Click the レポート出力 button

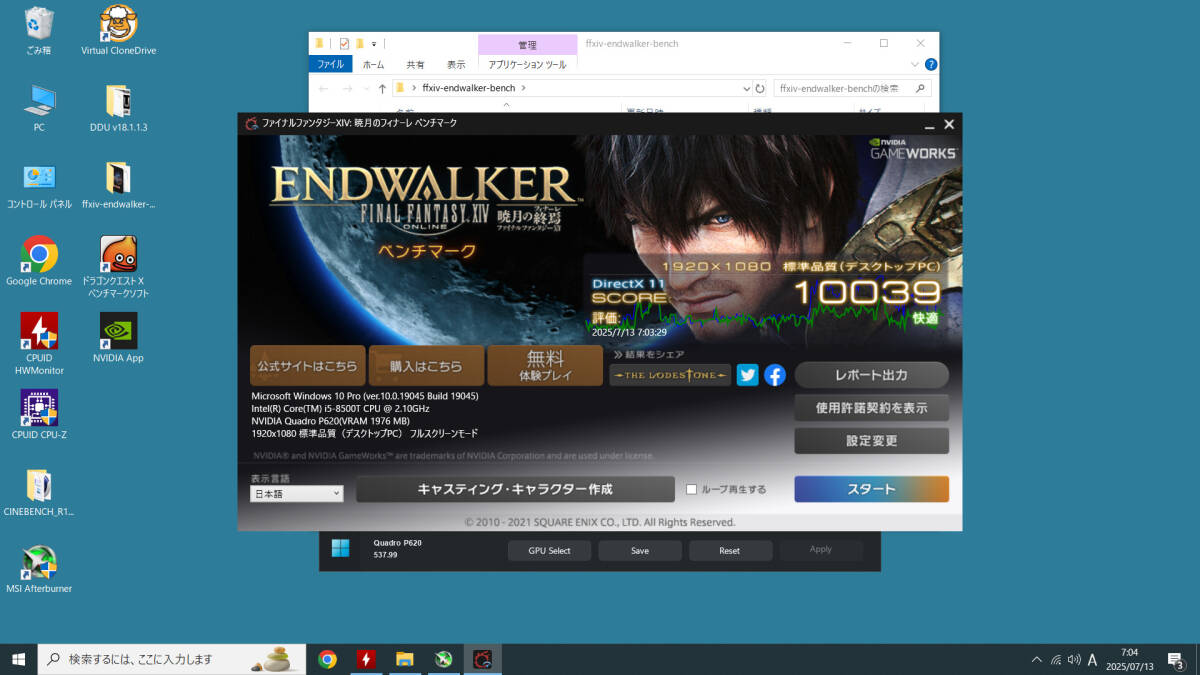point(871,375)
